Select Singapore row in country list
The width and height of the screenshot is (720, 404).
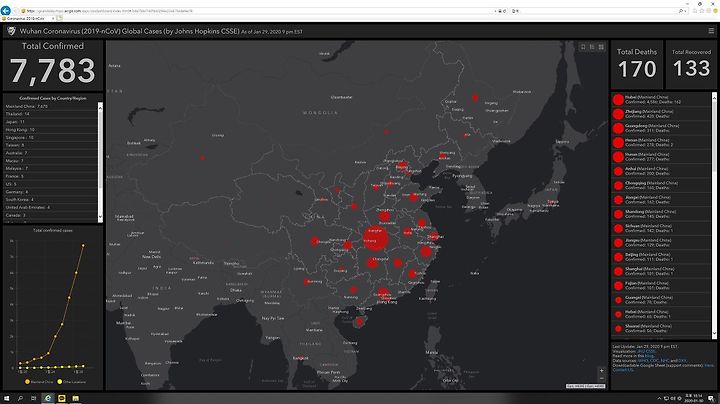pyautogui.click(x=51, y=137)
